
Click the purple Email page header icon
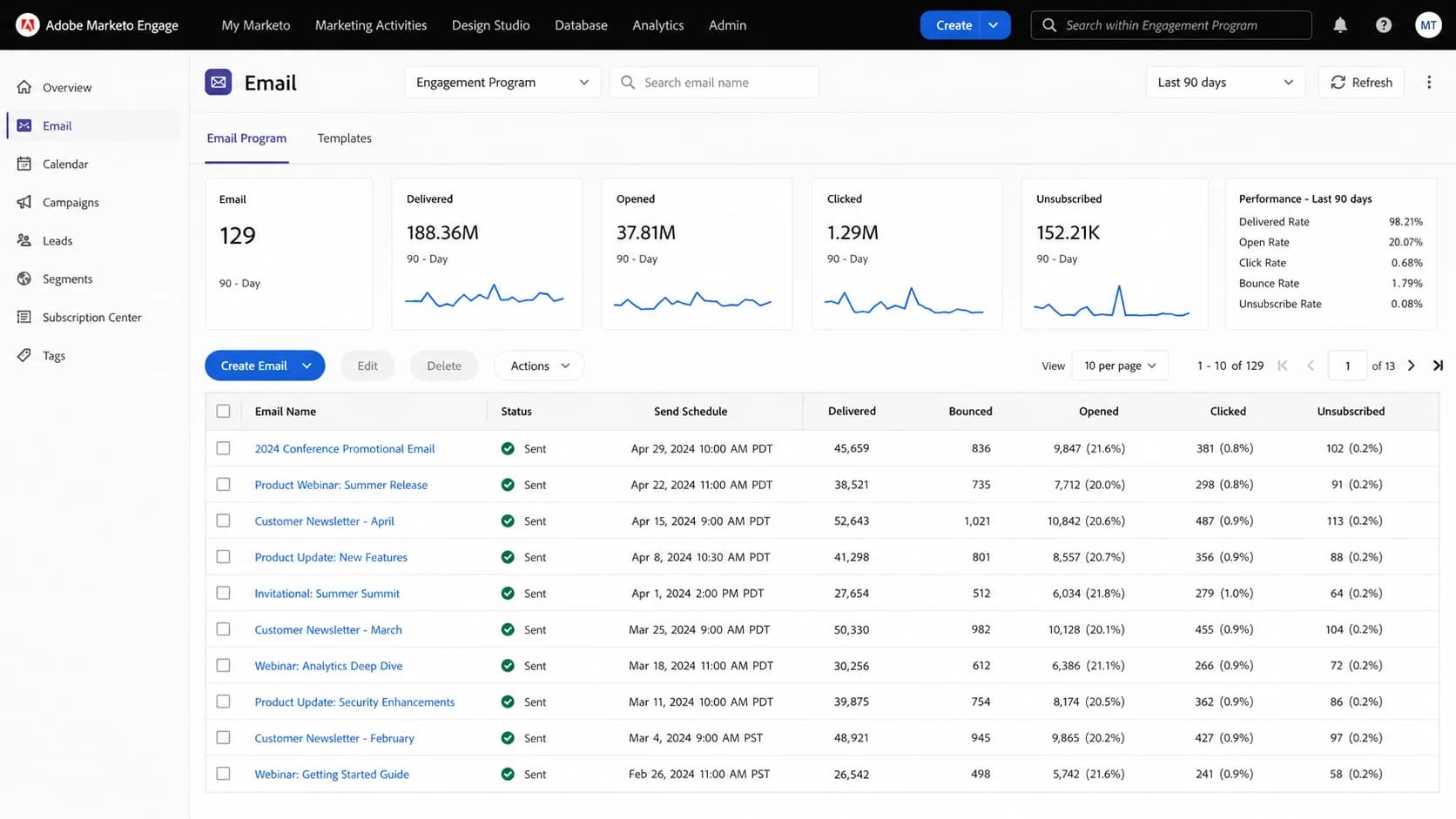[219, 82]
